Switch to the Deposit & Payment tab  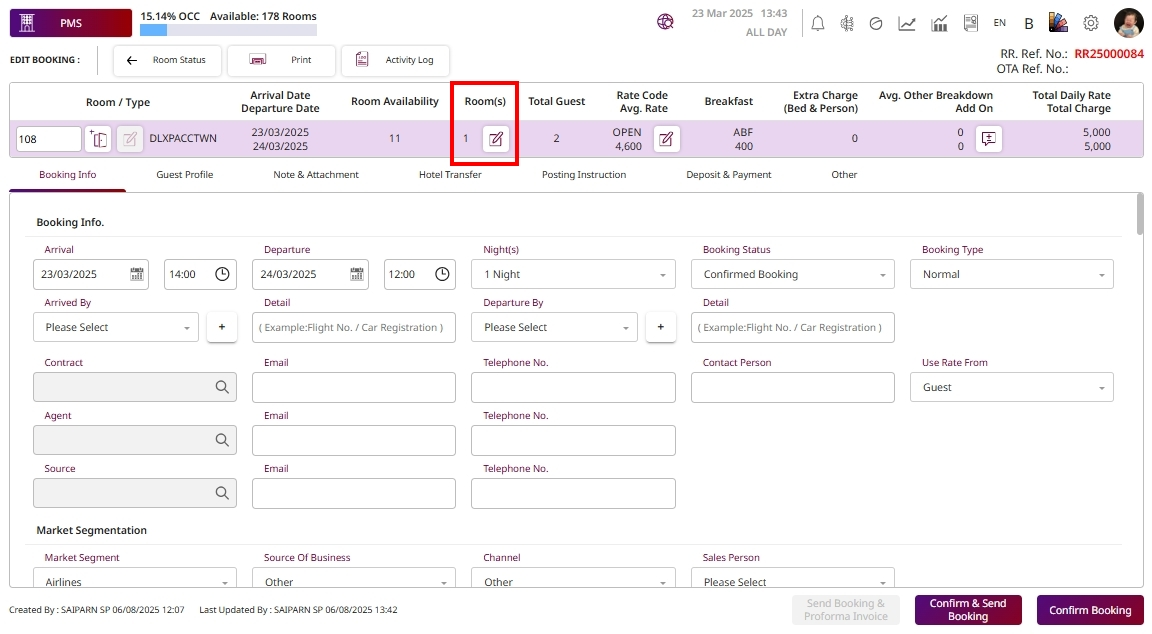coord(728,174)
